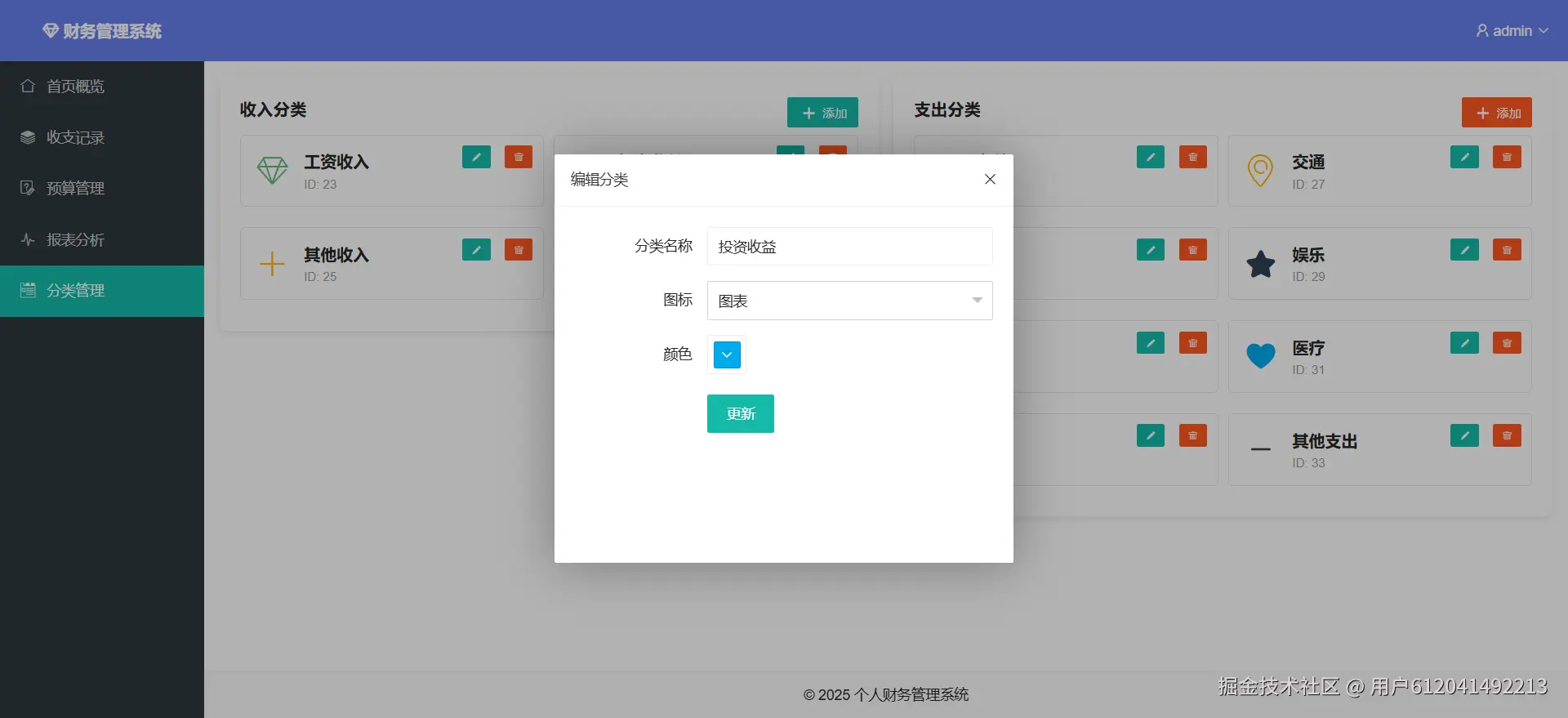Click the location pin icon of 交通
The image size is (1568, 718).
coord(1260,171)
